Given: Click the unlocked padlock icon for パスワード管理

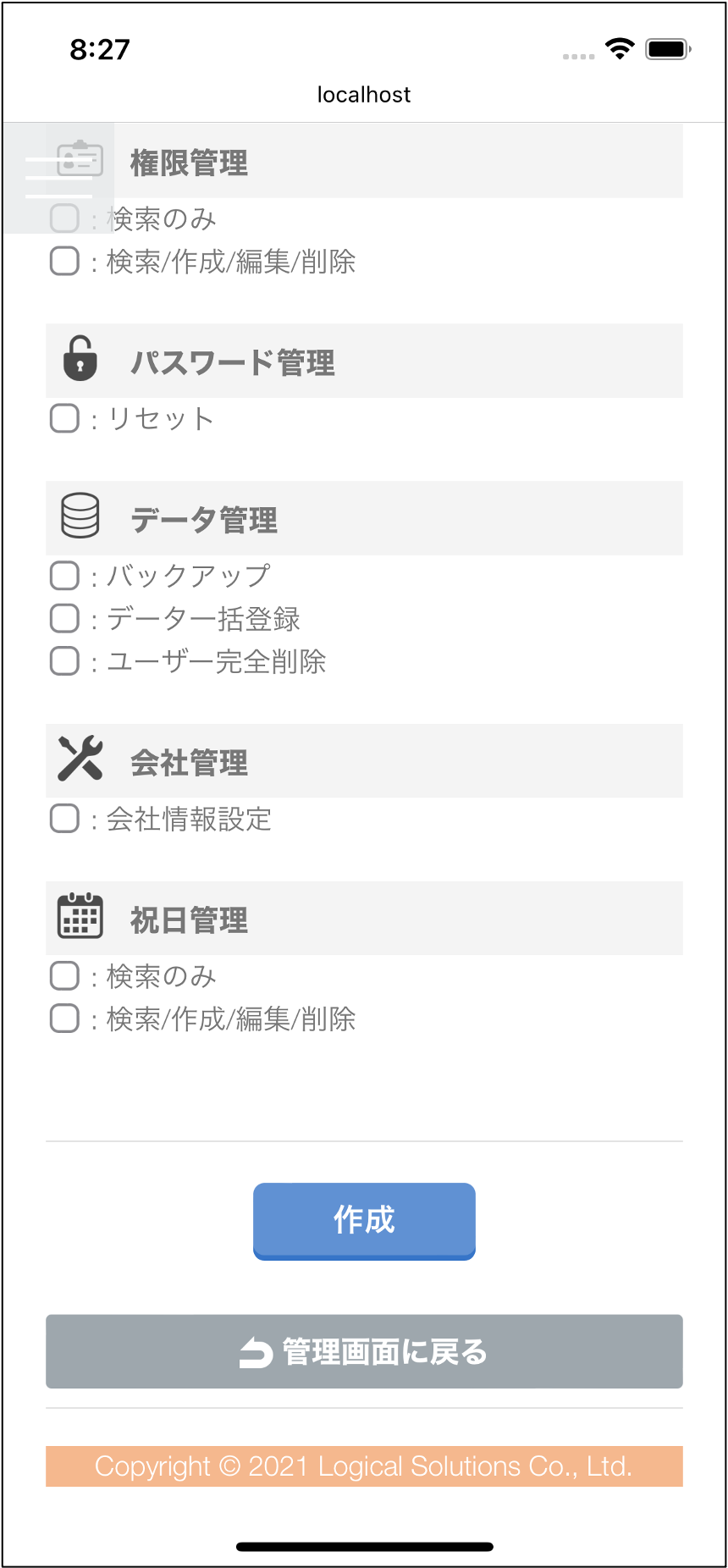Looking at the screenshot, I should 80,358.
